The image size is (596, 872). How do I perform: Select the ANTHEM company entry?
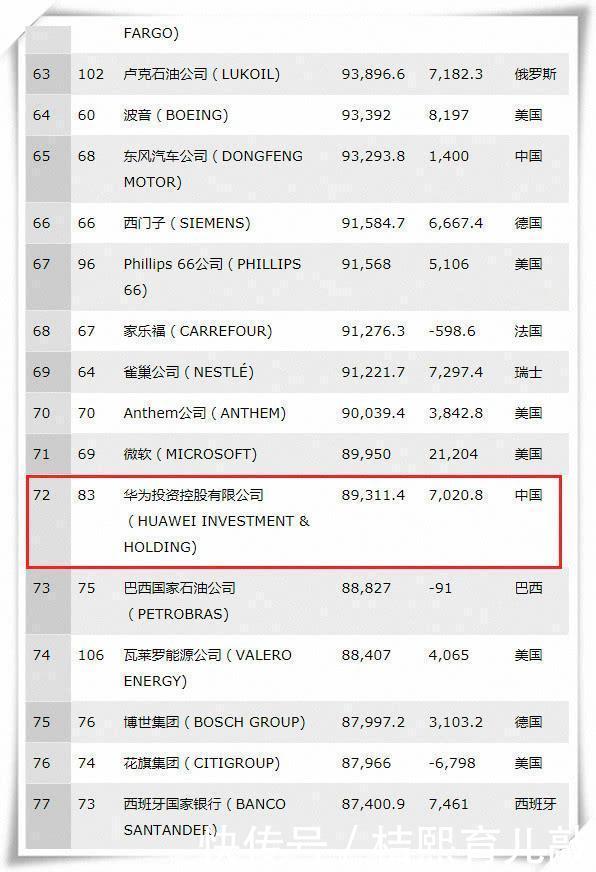[x=205, y=413]
